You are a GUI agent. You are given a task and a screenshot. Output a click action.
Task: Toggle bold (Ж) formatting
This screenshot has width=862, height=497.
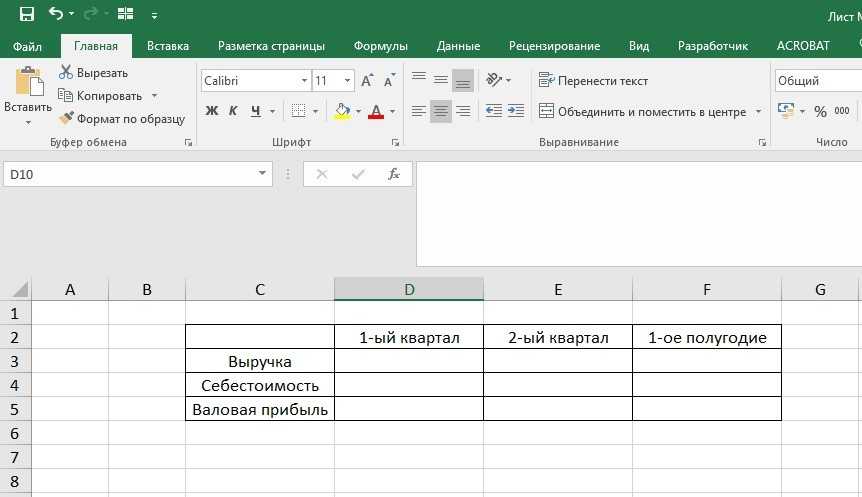[212, 111]
